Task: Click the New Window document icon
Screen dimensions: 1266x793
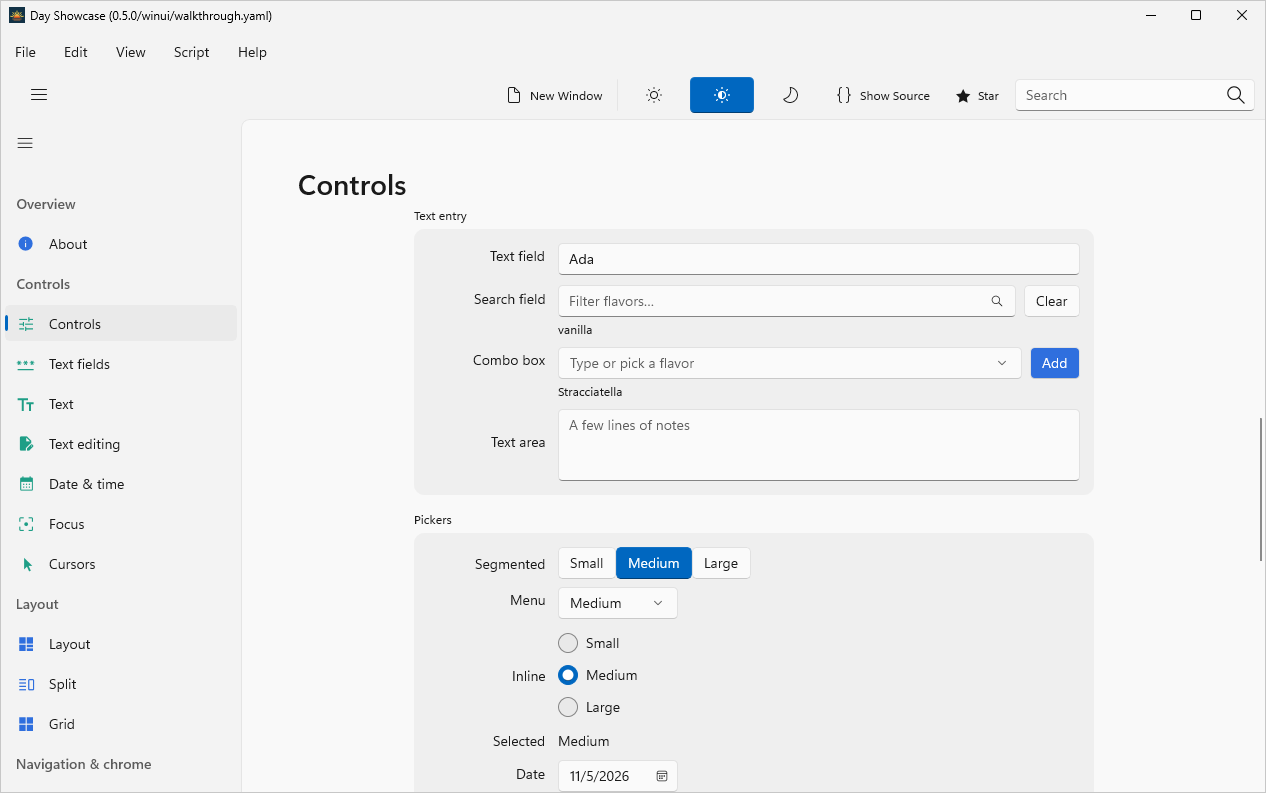Action: [x=514, y=95]
